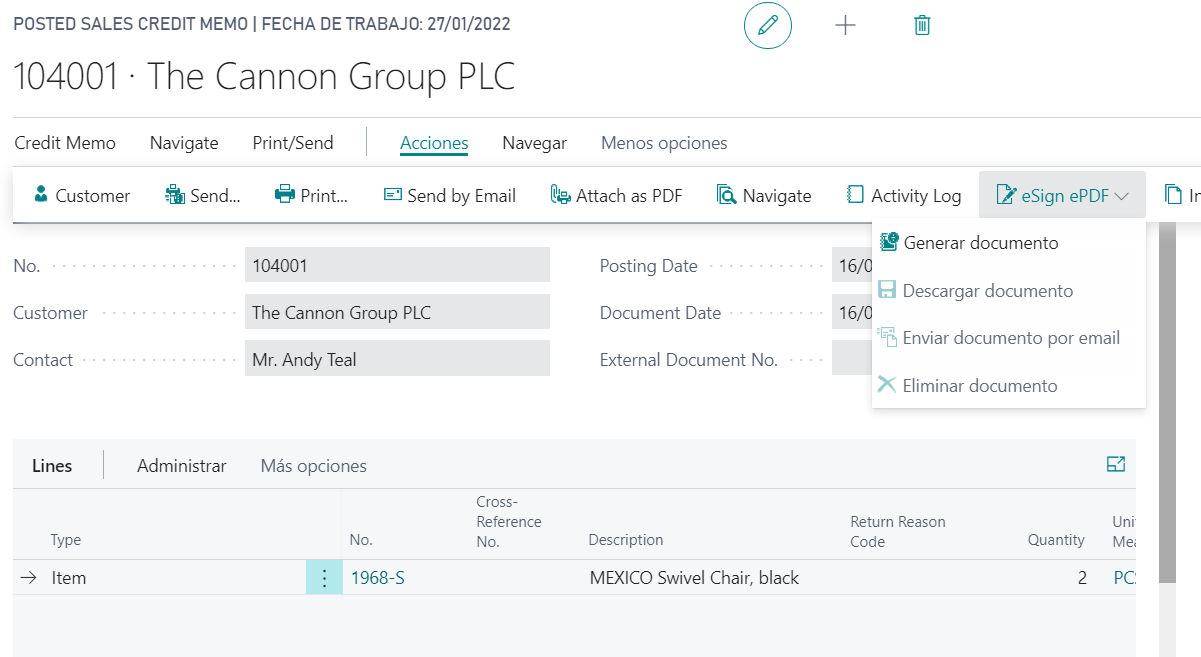The image size is (1201, 657).
Task: Click the pencil edit icon
Action: (767, 26)
